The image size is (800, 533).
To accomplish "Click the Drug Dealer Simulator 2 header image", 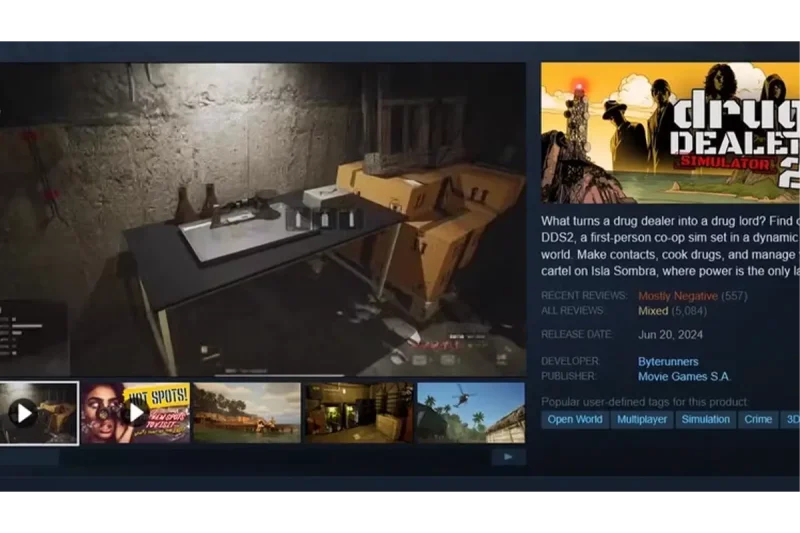I will (670, 133).
